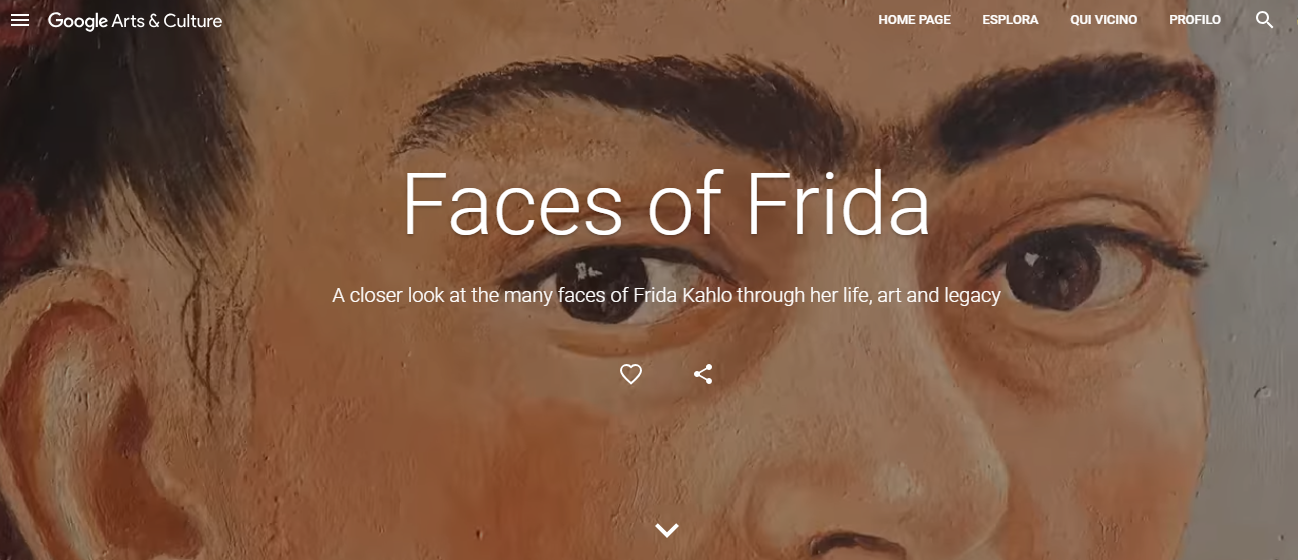The height and width of the screenshot is (560, 1298).
Task: Open the PROFILO page
Action: point(1194,20)
